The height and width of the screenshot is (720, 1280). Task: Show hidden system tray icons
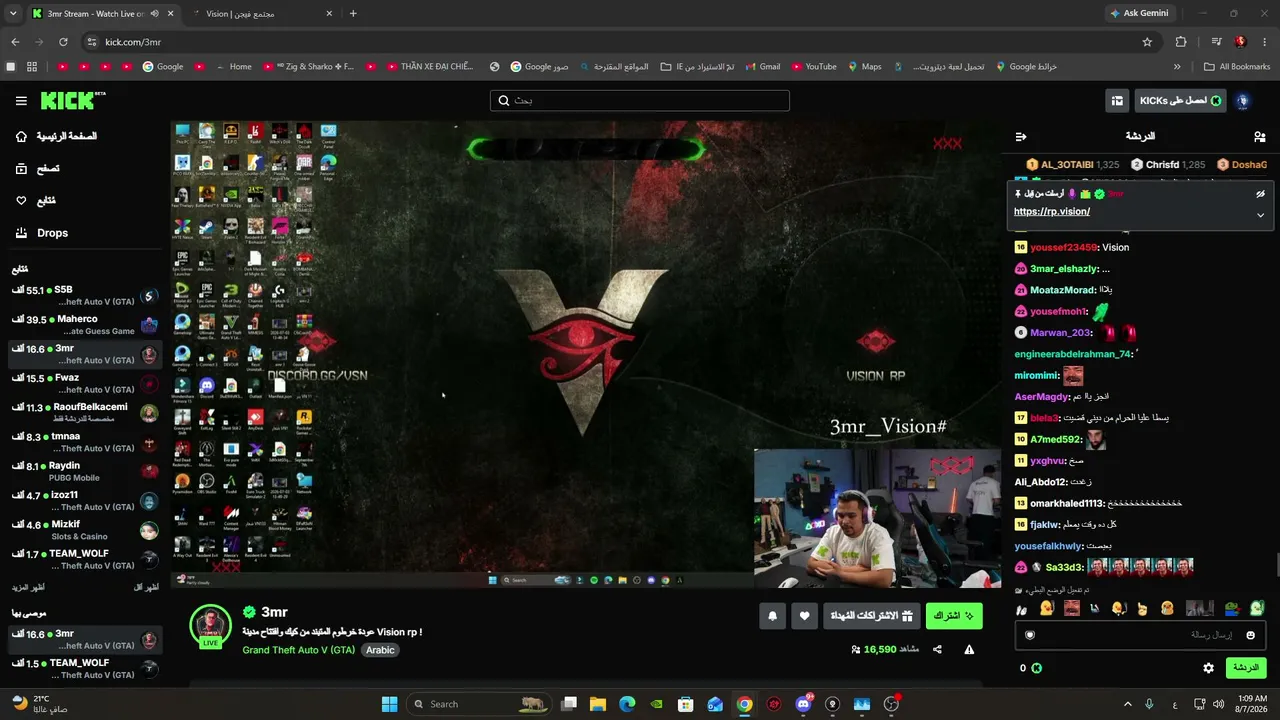1128,704
